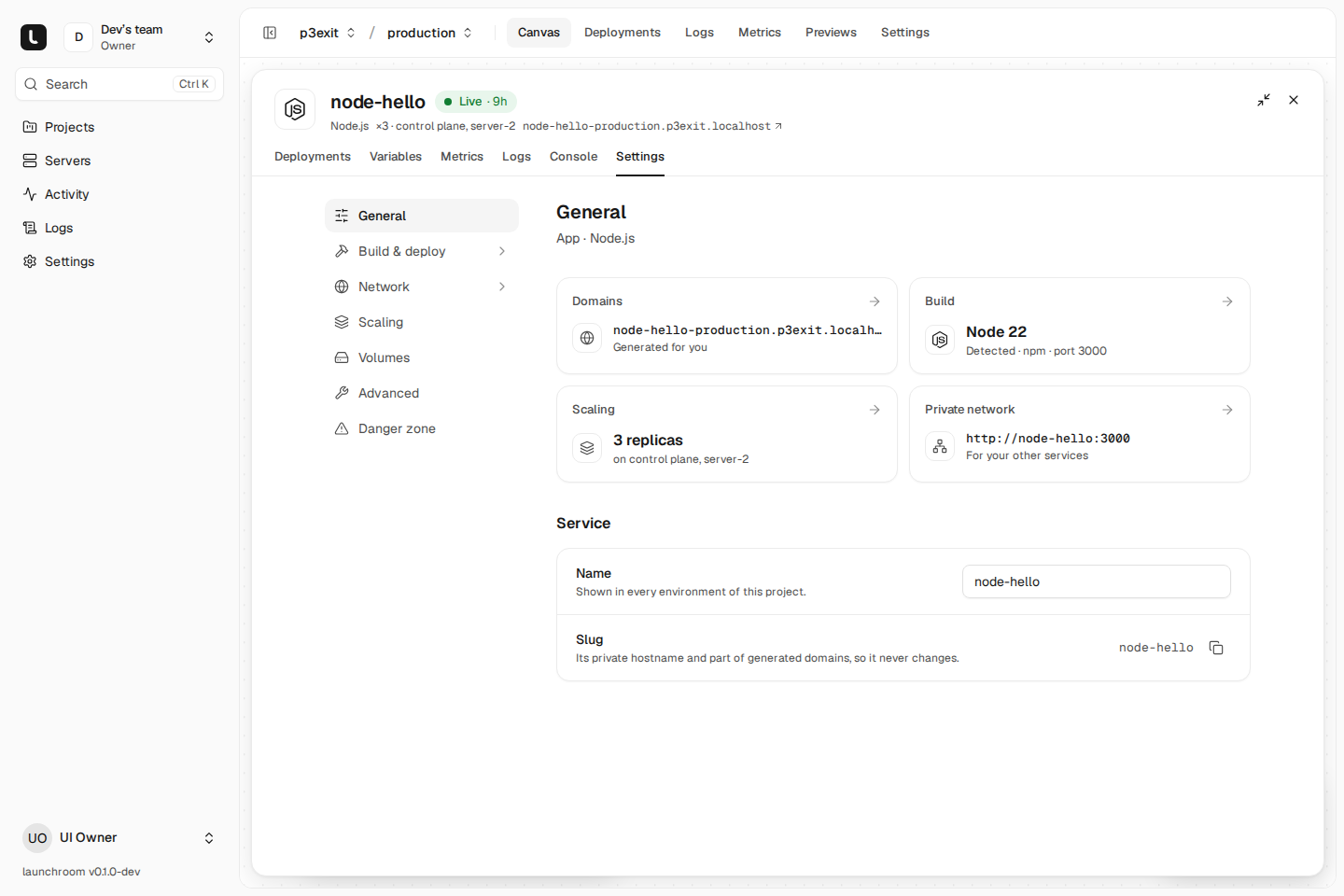Open the Build card arrow

click(x=1227, y=301)
